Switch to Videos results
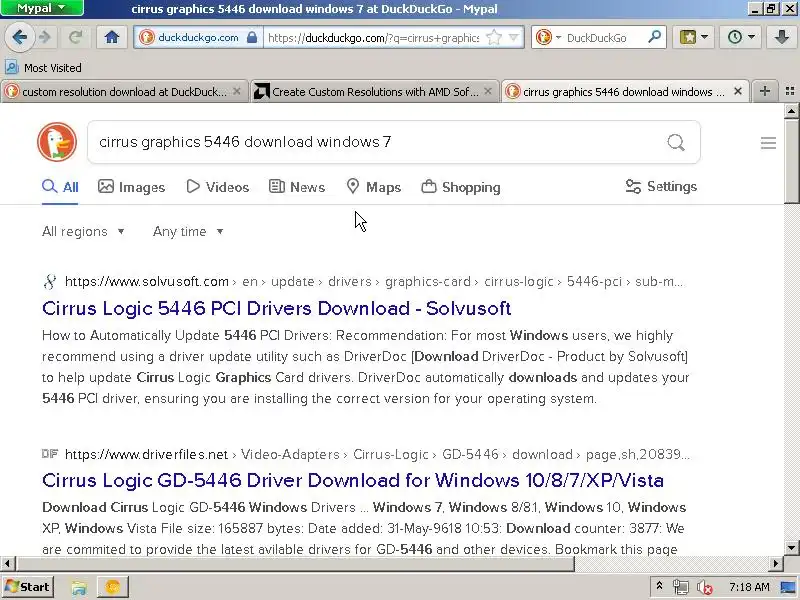 (218, 187)
